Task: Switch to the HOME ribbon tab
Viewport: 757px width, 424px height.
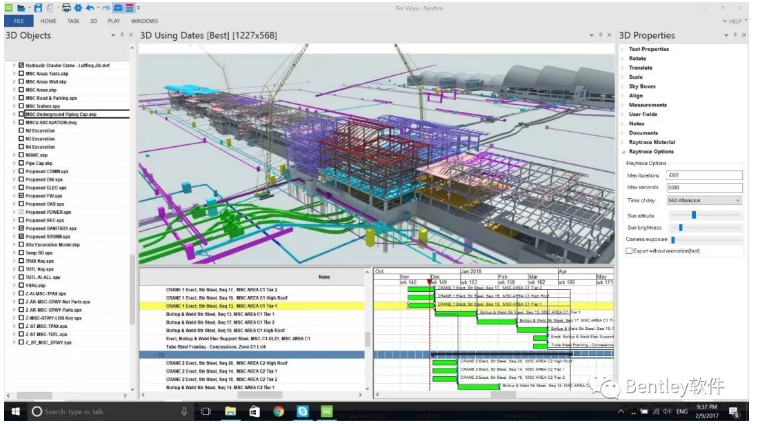Action: tap(48, 21)
